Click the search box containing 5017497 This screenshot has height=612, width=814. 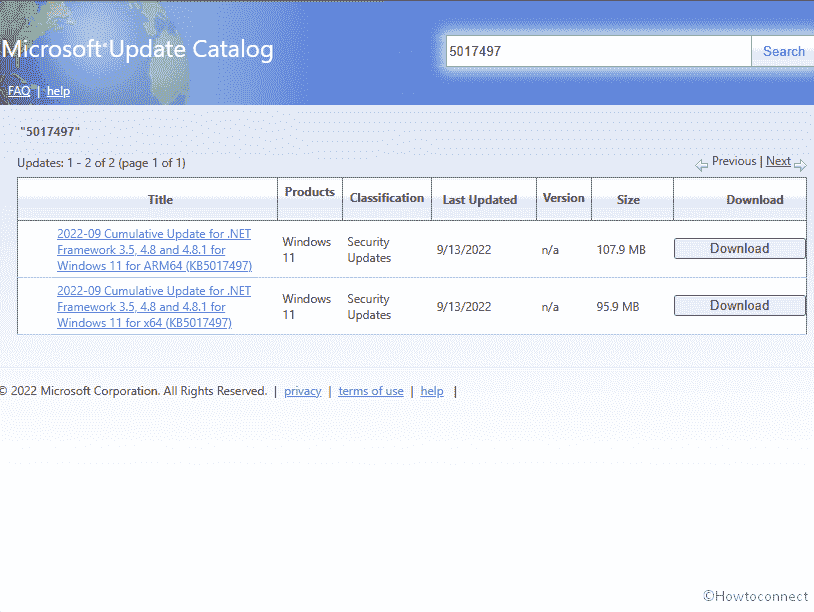598,51
